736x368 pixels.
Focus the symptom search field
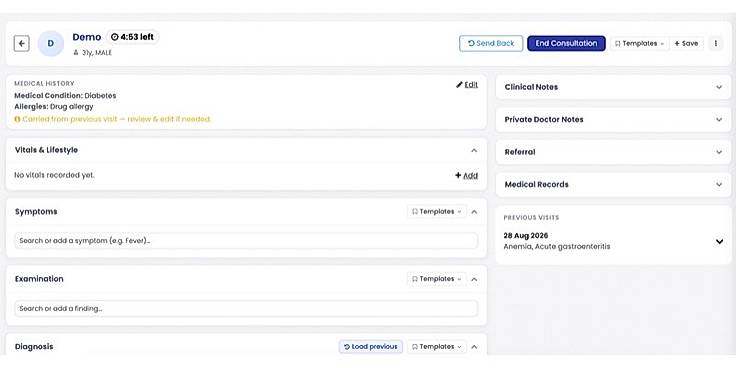click(x=246, y=241)
